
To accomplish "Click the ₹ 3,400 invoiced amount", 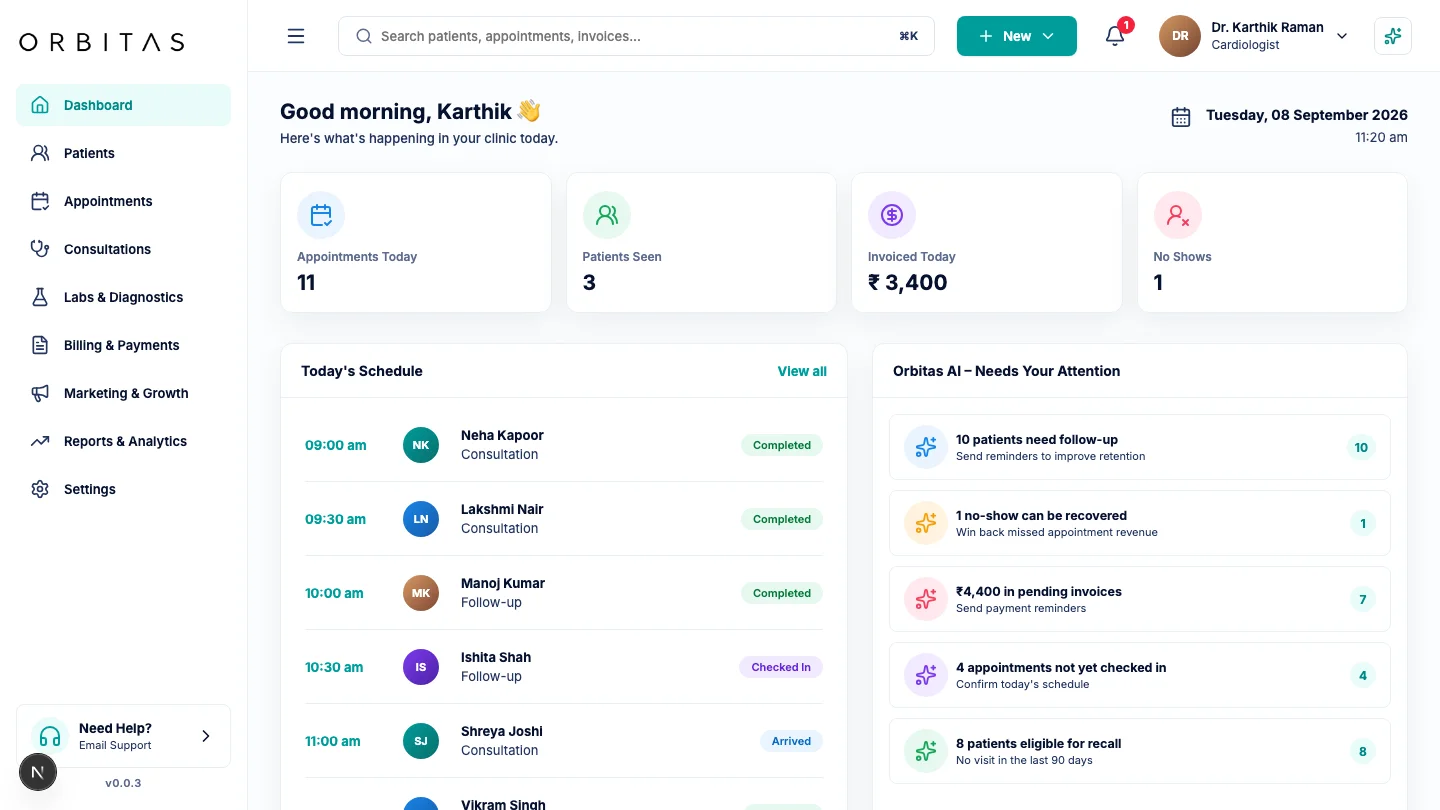I will (x=908, y=282).
